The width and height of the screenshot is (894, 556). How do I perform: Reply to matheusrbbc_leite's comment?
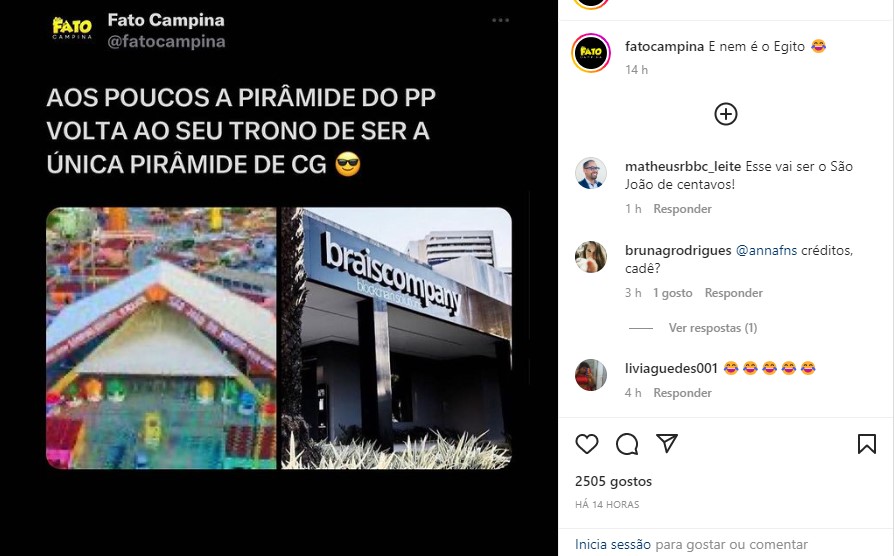click(x=682, y=209)
